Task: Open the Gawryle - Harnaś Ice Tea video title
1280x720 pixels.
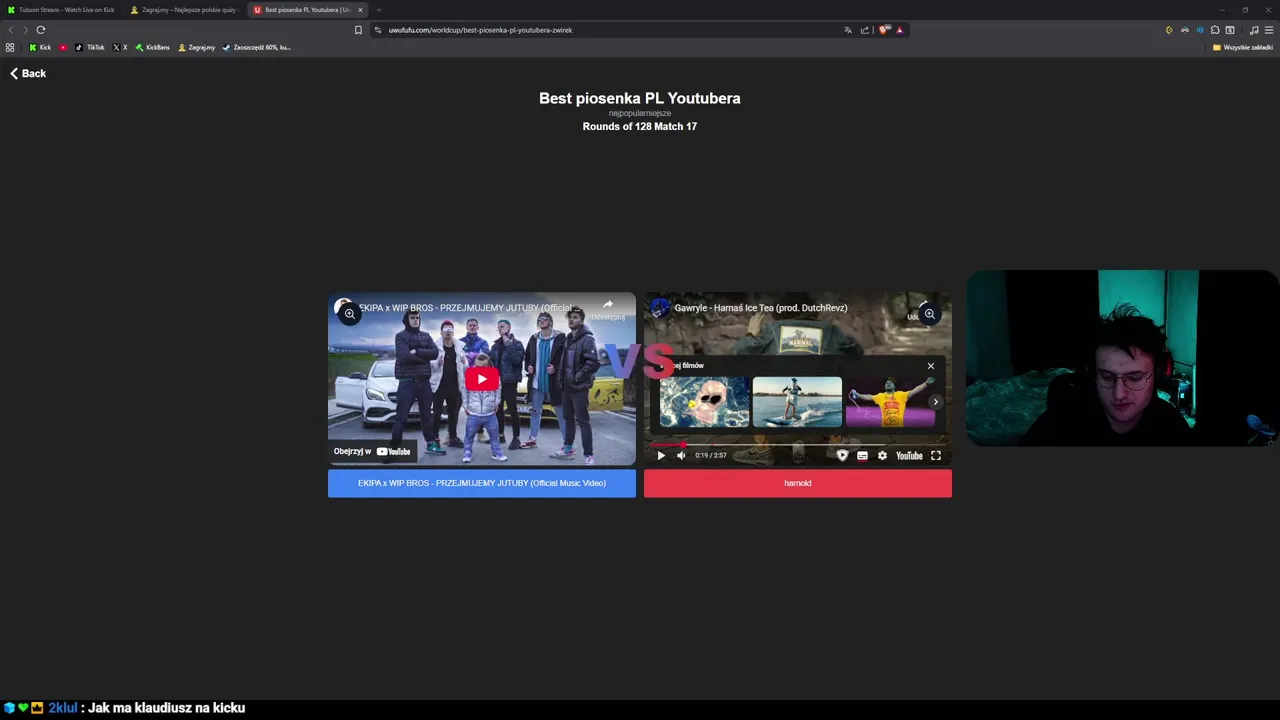Action: tap(761, 308)
